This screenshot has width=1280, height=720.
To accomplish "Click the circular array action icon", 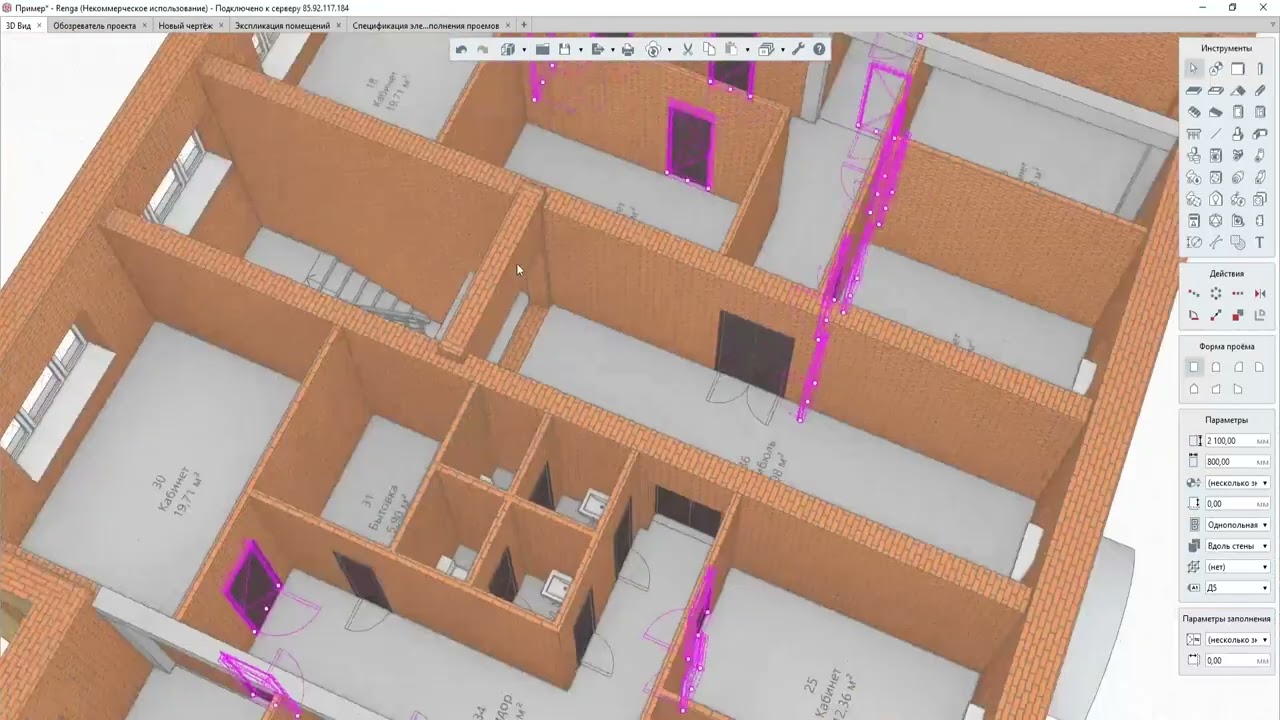I will pyautogui.click(x=1216, y=294).
